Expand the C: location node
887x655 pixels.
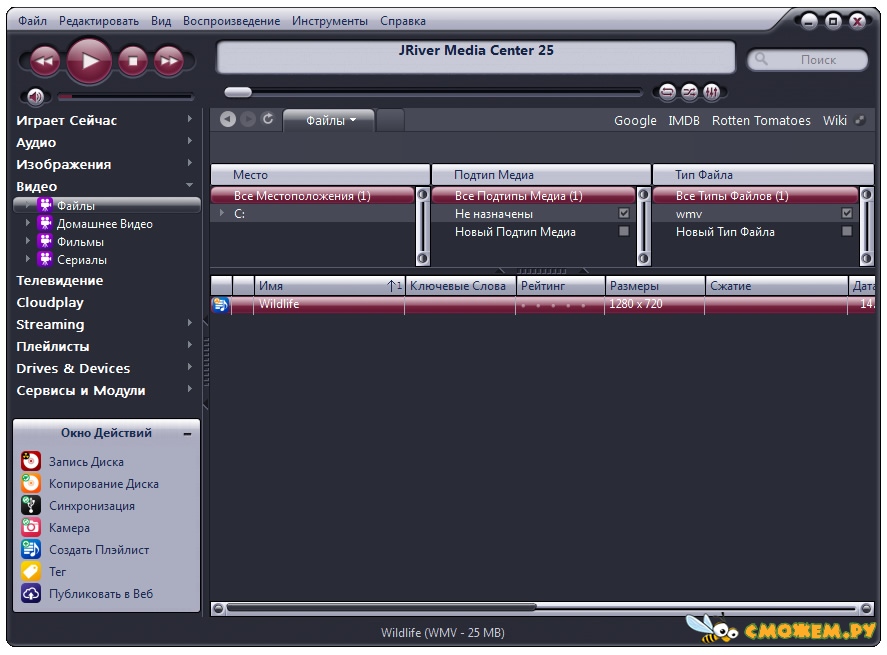[222, 213]
